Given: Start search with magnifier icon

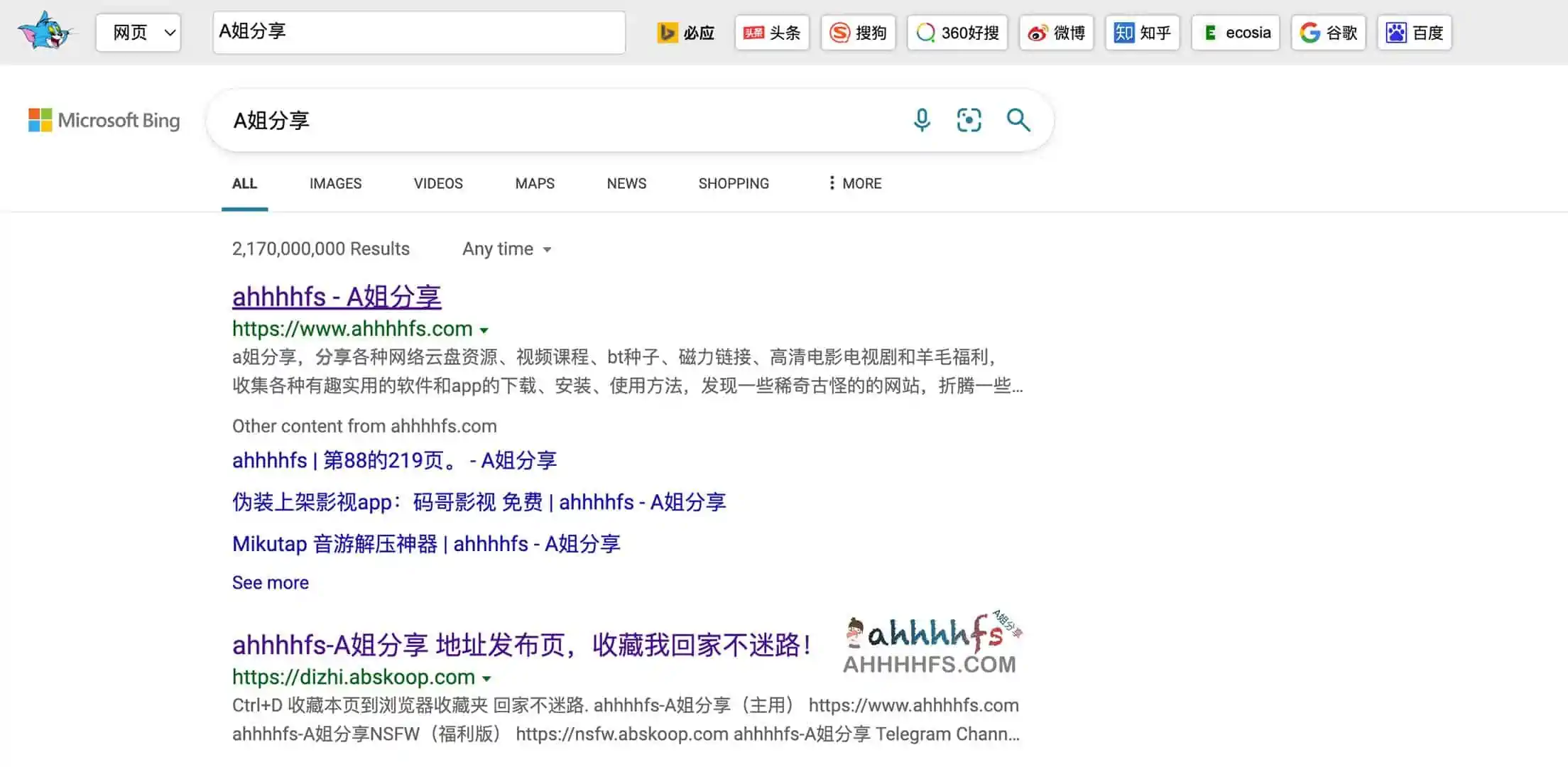Looking at the screenshot, I should (1018, 120).
